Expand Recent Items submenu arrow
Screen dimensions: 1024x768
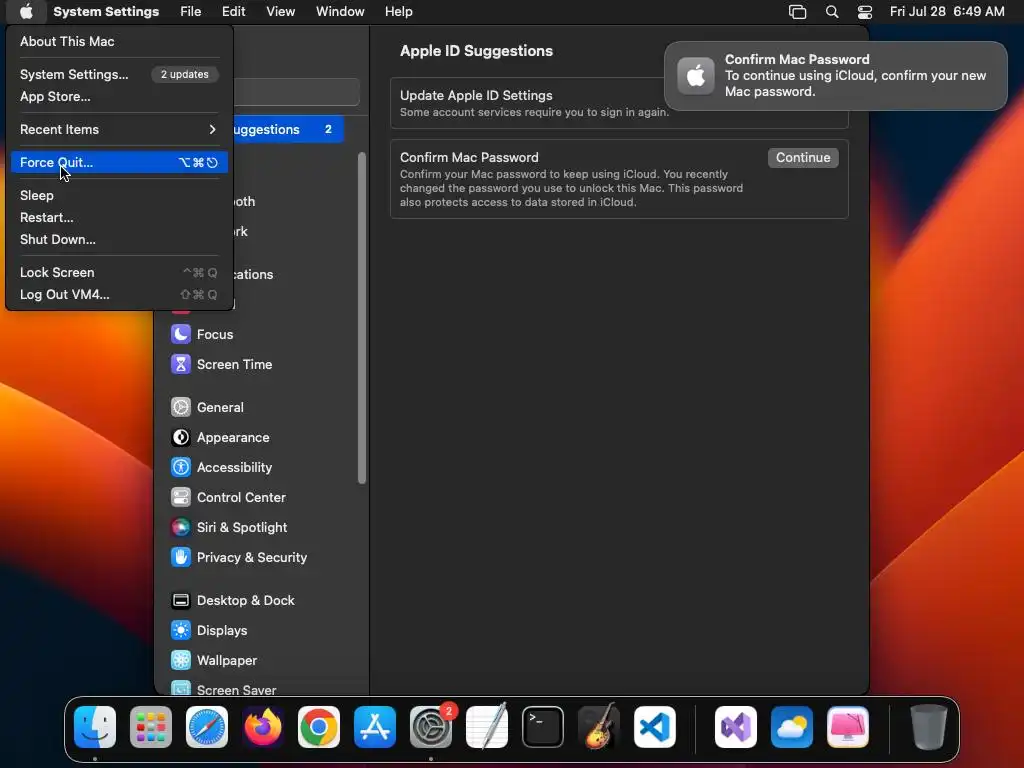212,129
